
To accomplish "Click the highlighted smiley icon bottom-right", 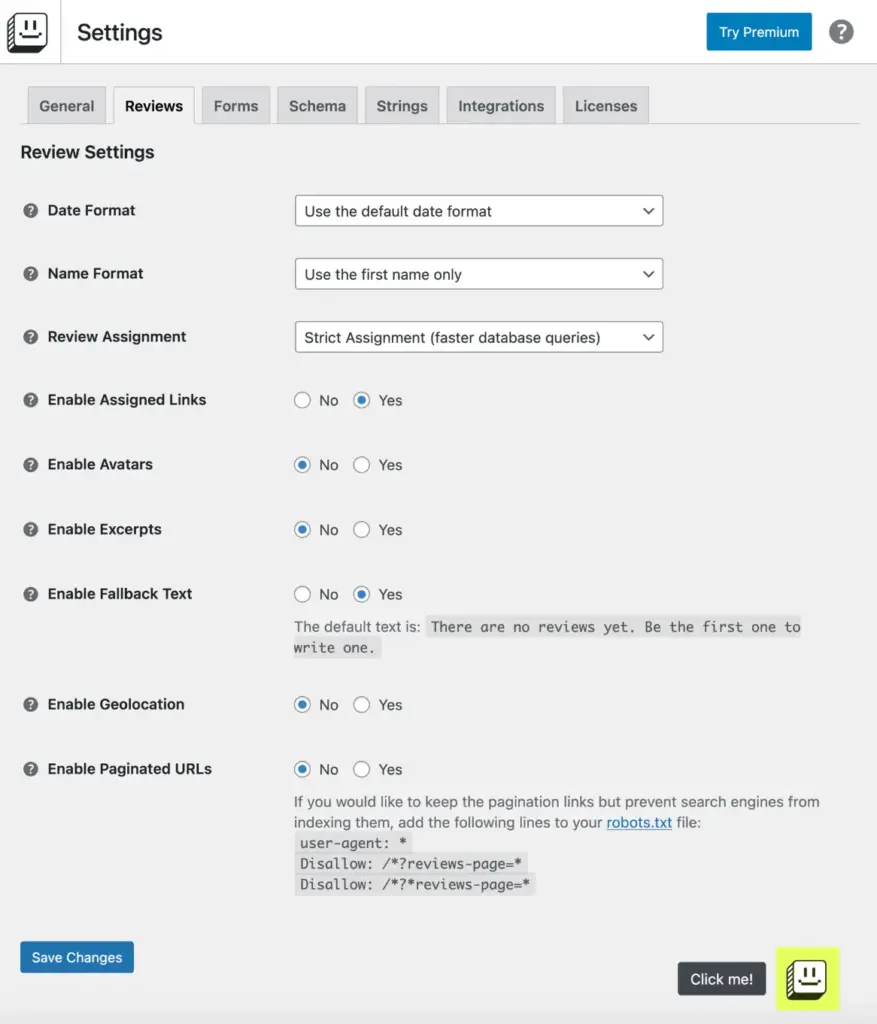I will click(807, 979).
